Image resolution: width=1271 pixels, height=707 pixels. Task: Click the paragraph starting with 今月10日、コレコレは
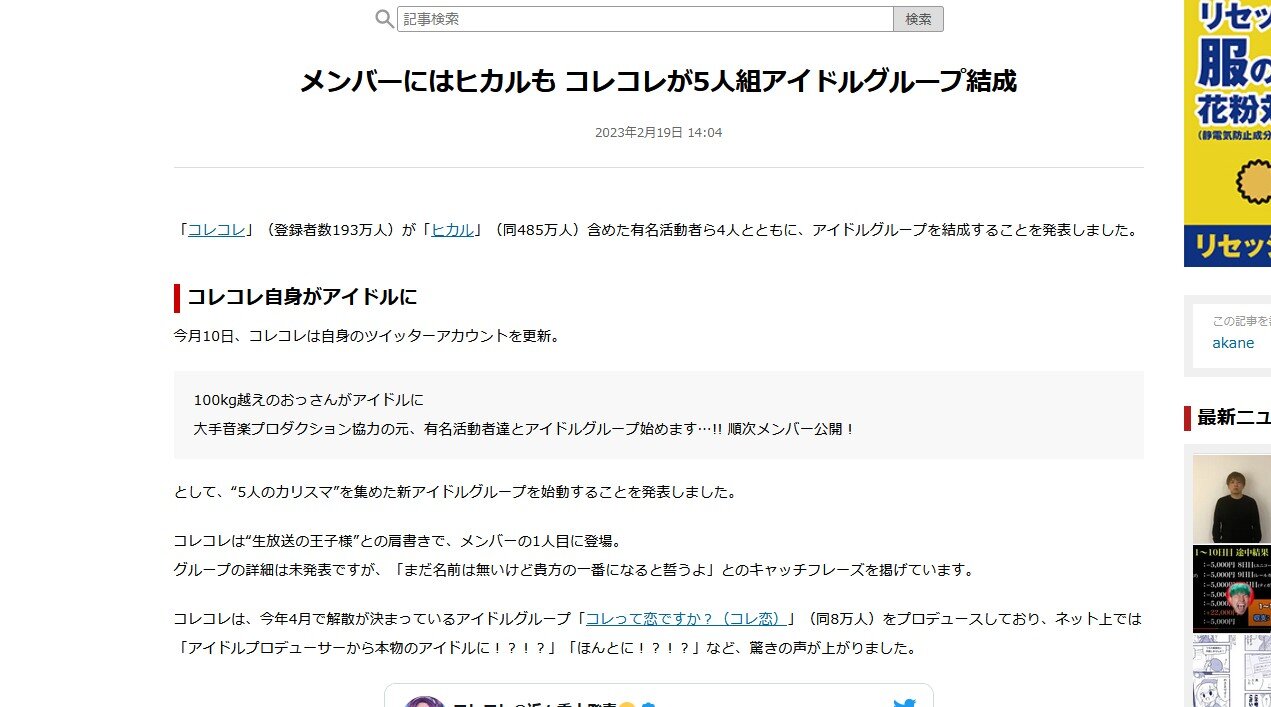(x=369, y=336)
